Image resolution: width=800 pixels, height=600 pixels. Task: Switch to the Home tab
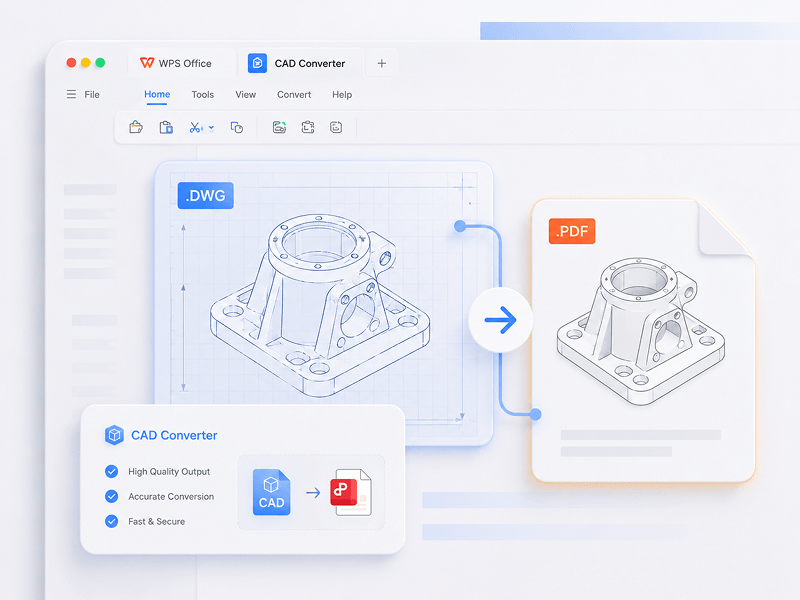click(x=157, y=94)
